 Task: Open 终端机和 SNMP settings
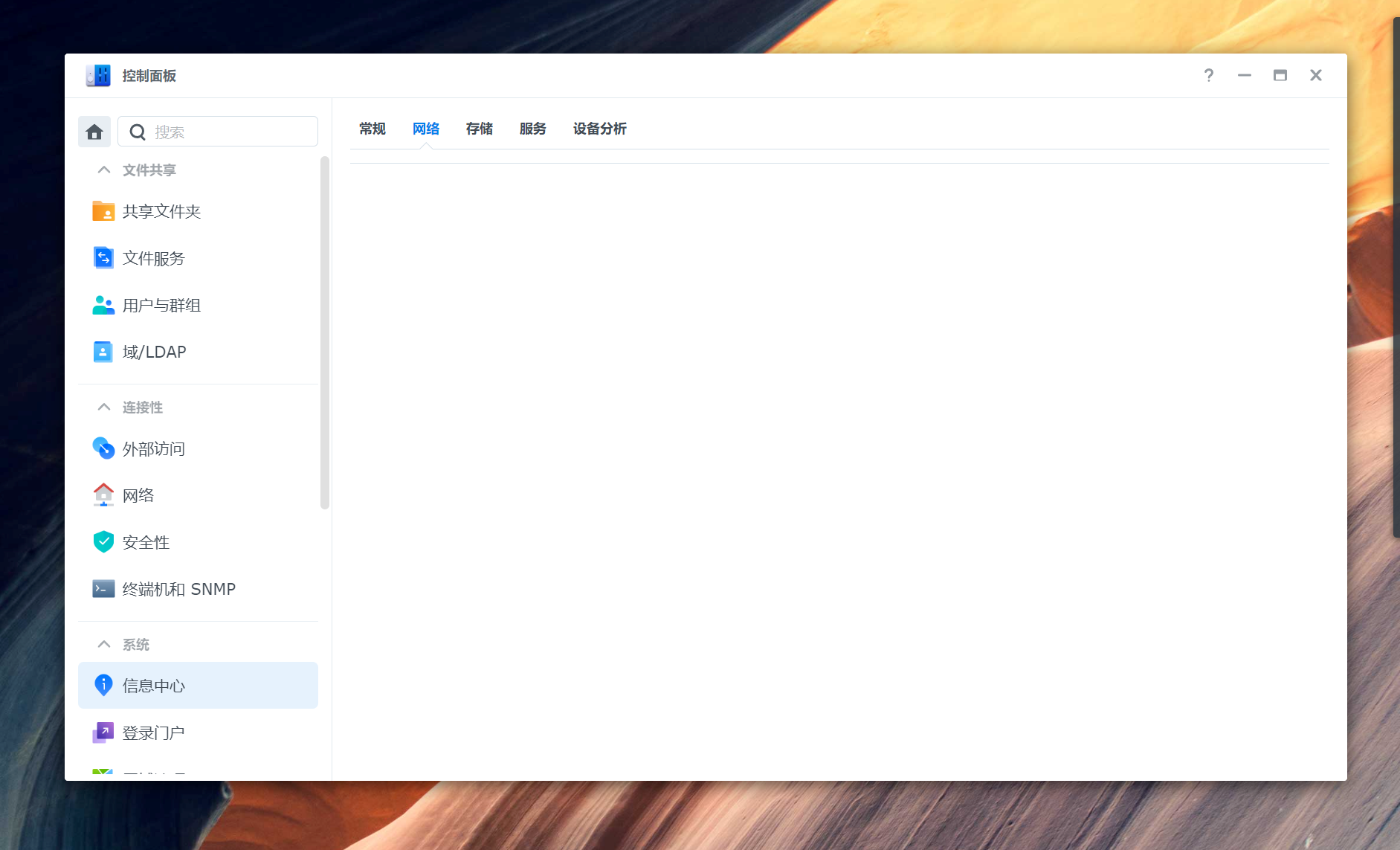click(x=178, y=590)
